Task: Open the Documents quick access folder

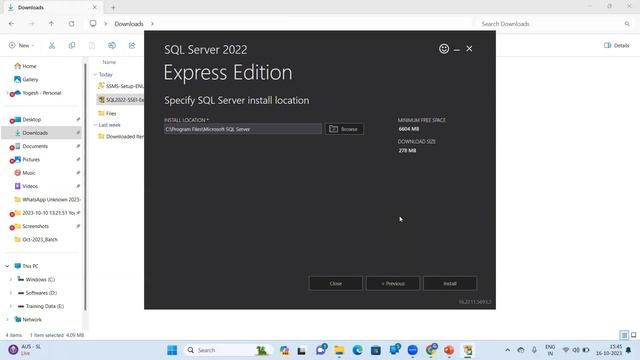Action: click(x=35, y=146)
